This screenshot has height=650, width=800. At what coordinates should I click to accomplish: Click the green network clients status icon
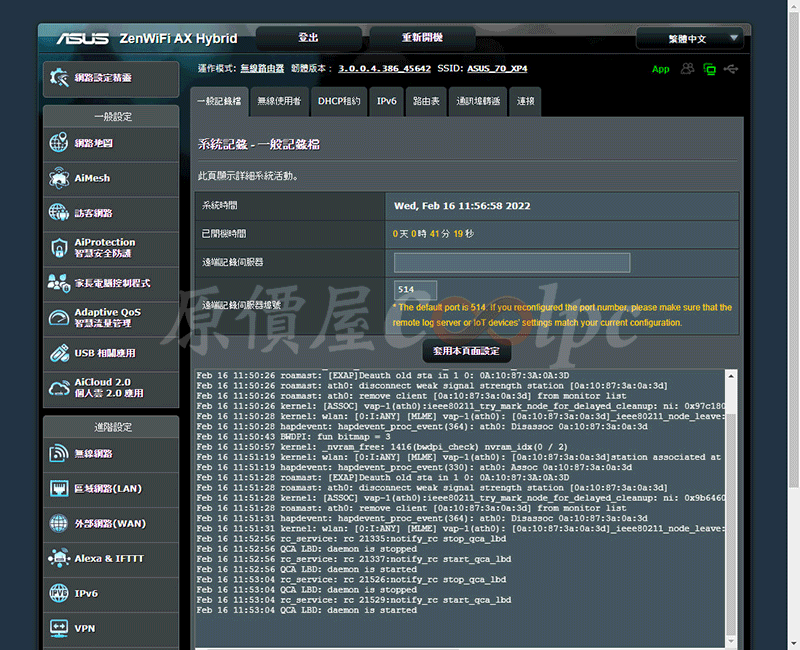click(x=709, y=69)
